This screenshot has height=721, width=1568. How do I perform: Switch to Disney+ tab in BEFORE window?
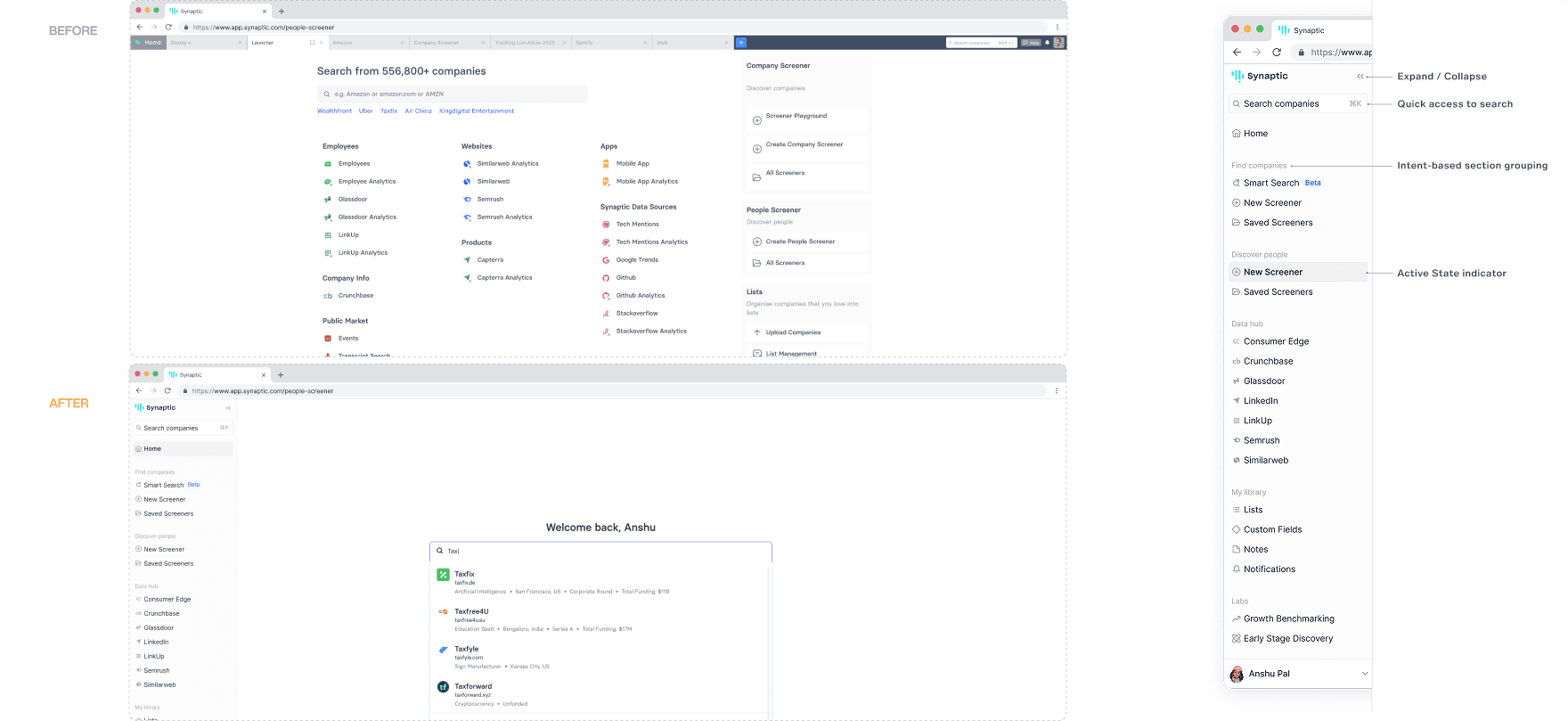205,43
